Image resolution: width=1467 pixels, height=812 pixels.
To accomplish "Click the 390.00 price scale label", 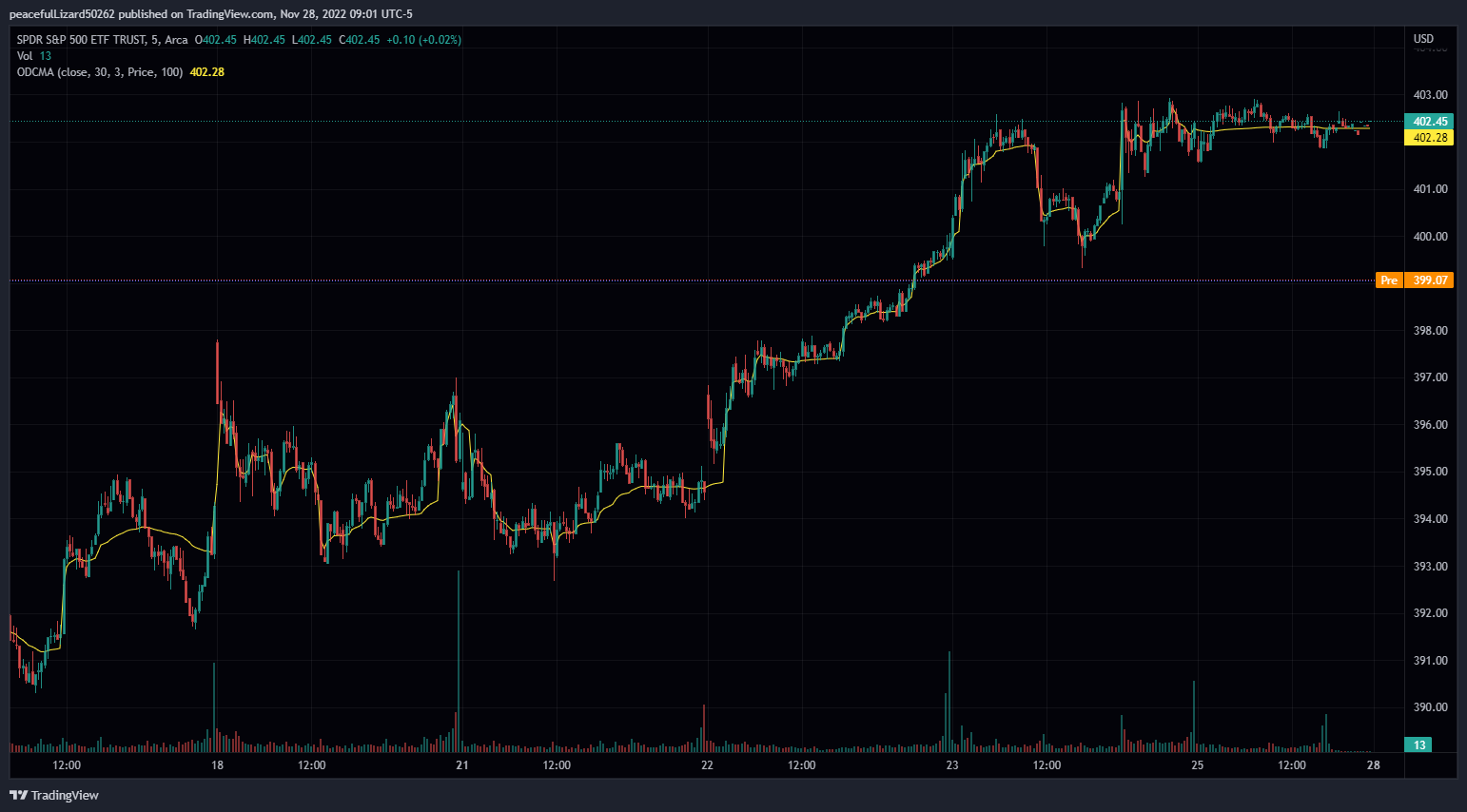I will [1430, 707].
